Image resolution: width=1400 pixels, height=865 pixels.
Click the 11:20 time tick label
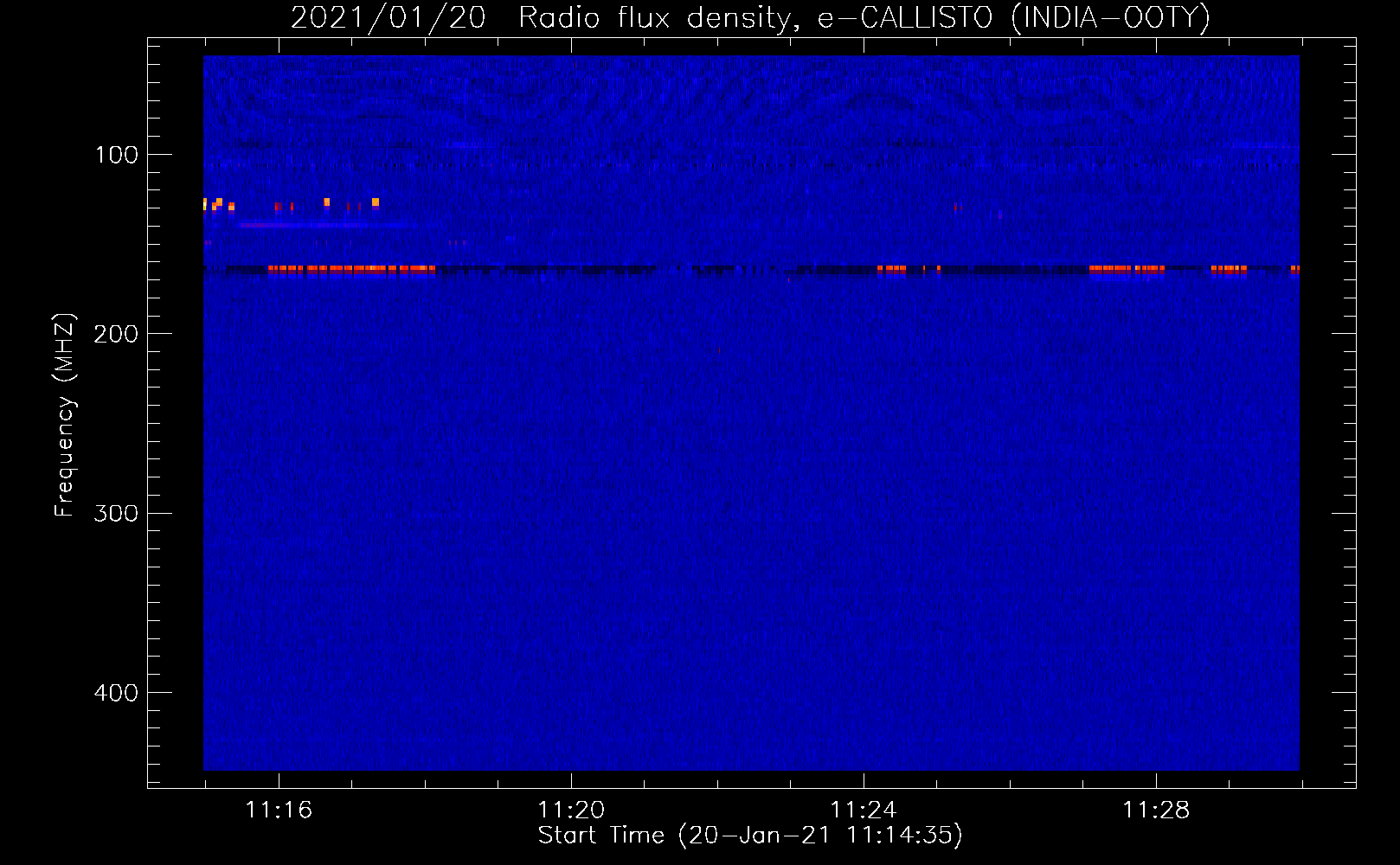[x=571, y=811]
